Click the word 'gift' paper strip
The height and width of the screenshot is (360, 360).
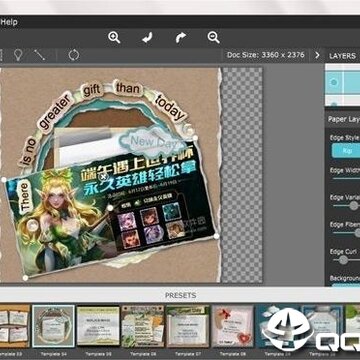coord(92,91)
